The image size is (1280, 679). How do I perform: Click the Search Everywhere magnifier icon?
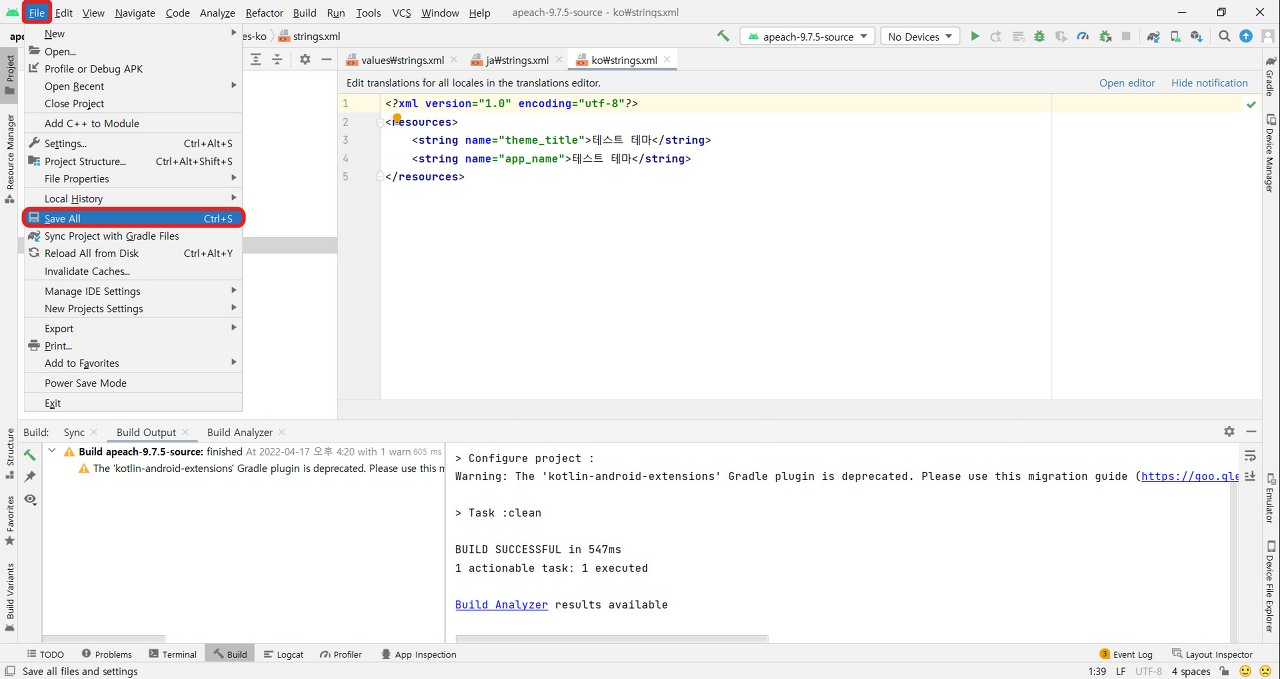tap(1224, 36)
